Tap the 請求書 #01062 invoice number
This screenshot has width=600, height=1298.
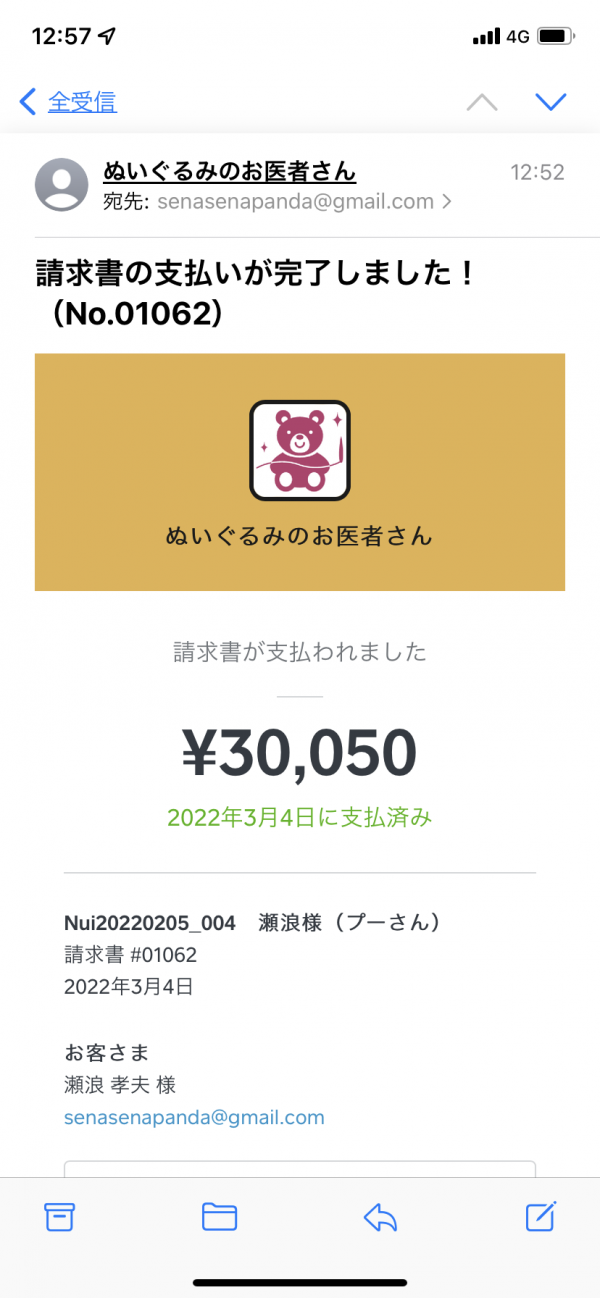[x=130, y=955]
